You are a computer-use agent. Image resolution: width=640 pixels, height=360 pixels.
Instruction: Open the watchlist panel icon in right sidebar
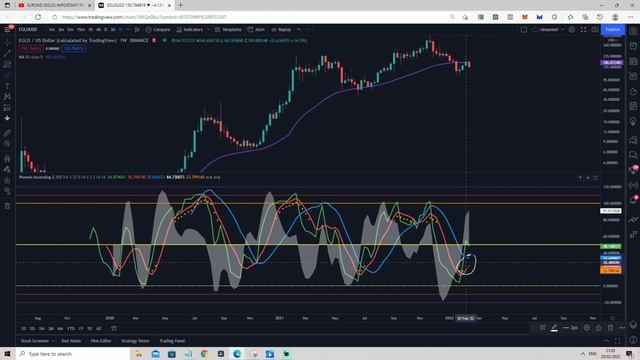coord(633,31)
